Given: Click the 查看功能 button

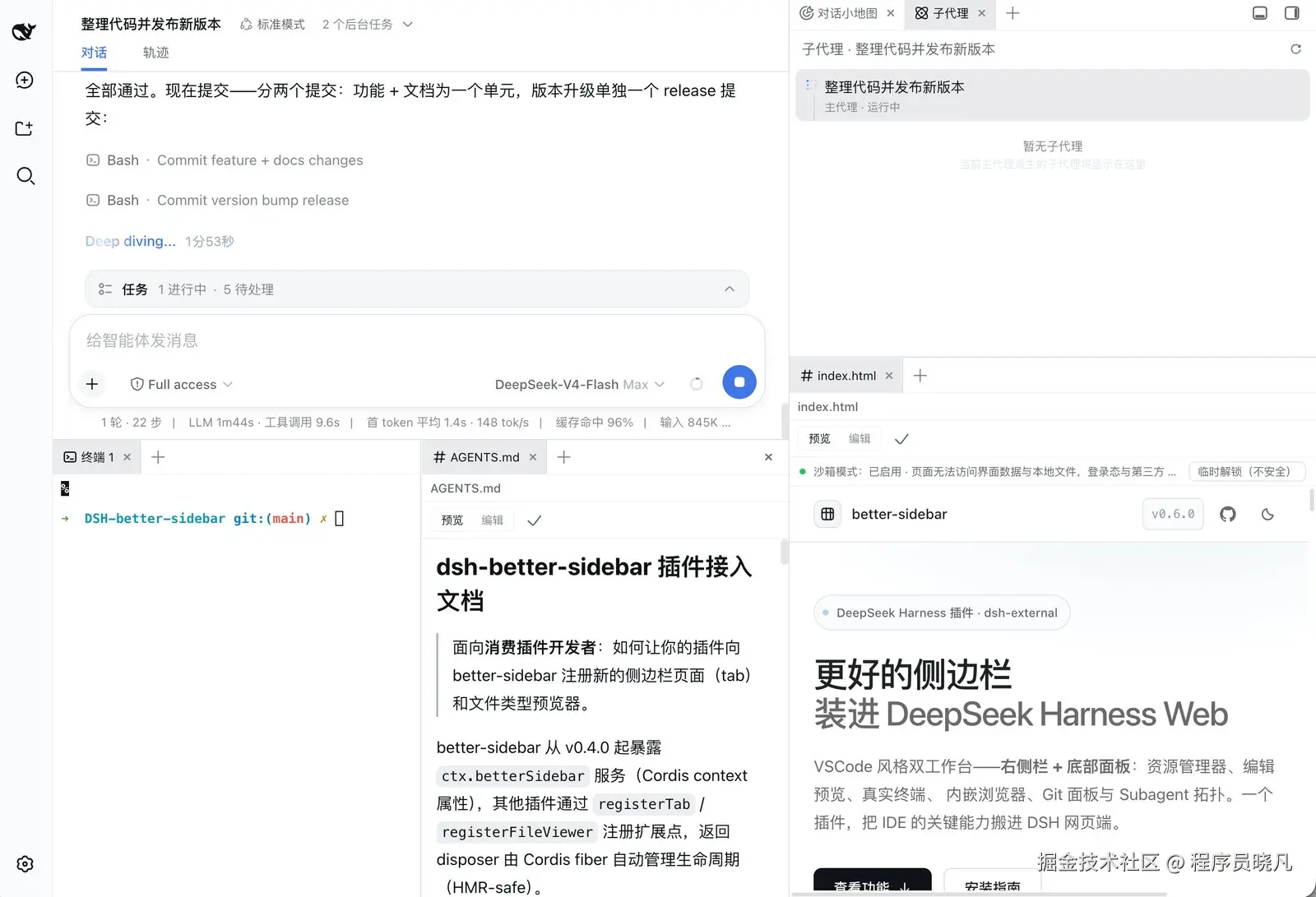Looking at the screenshot, I should 873,881.
